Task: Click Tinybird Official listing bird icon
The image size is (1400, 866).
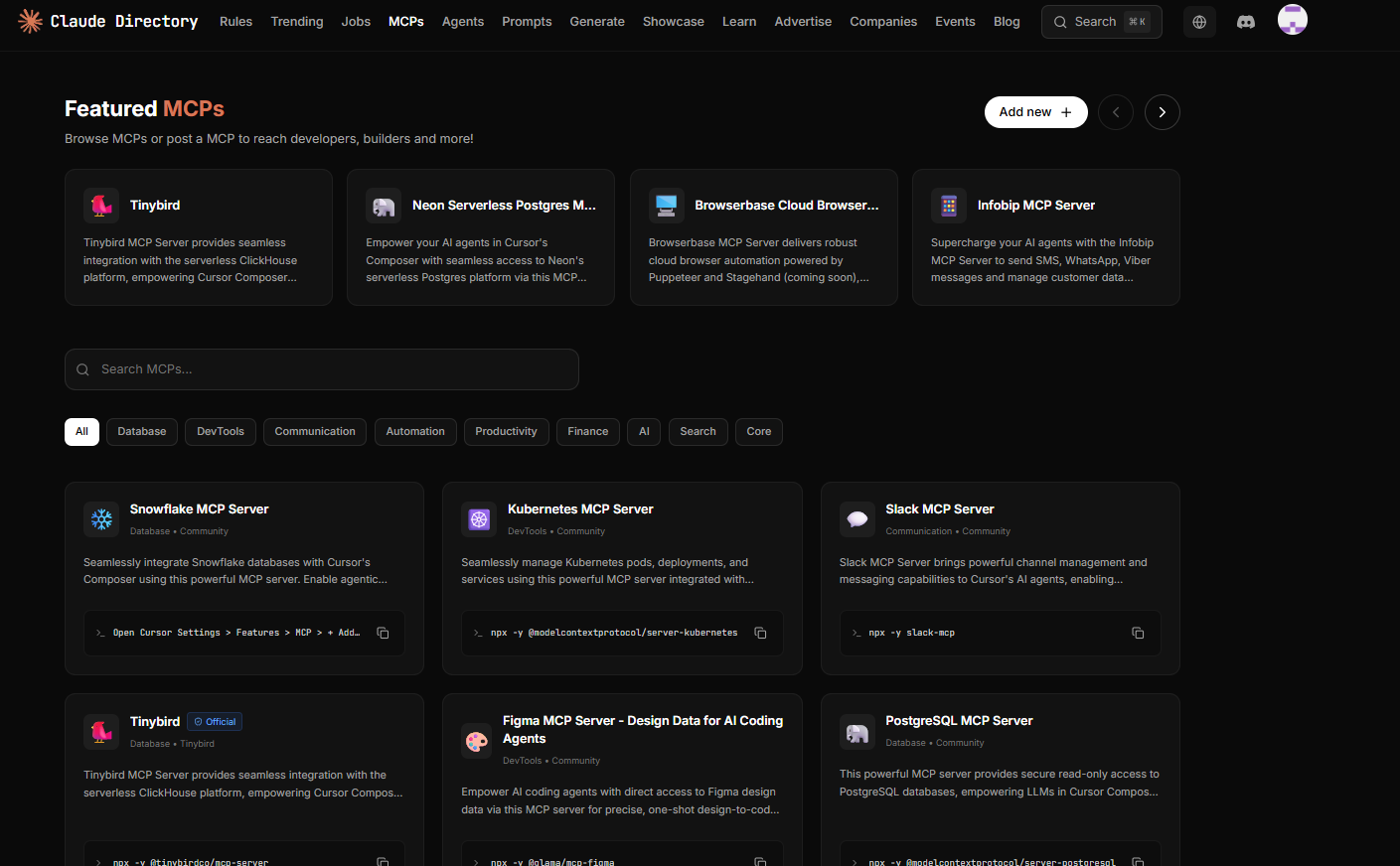Action: tap(101, 732)
